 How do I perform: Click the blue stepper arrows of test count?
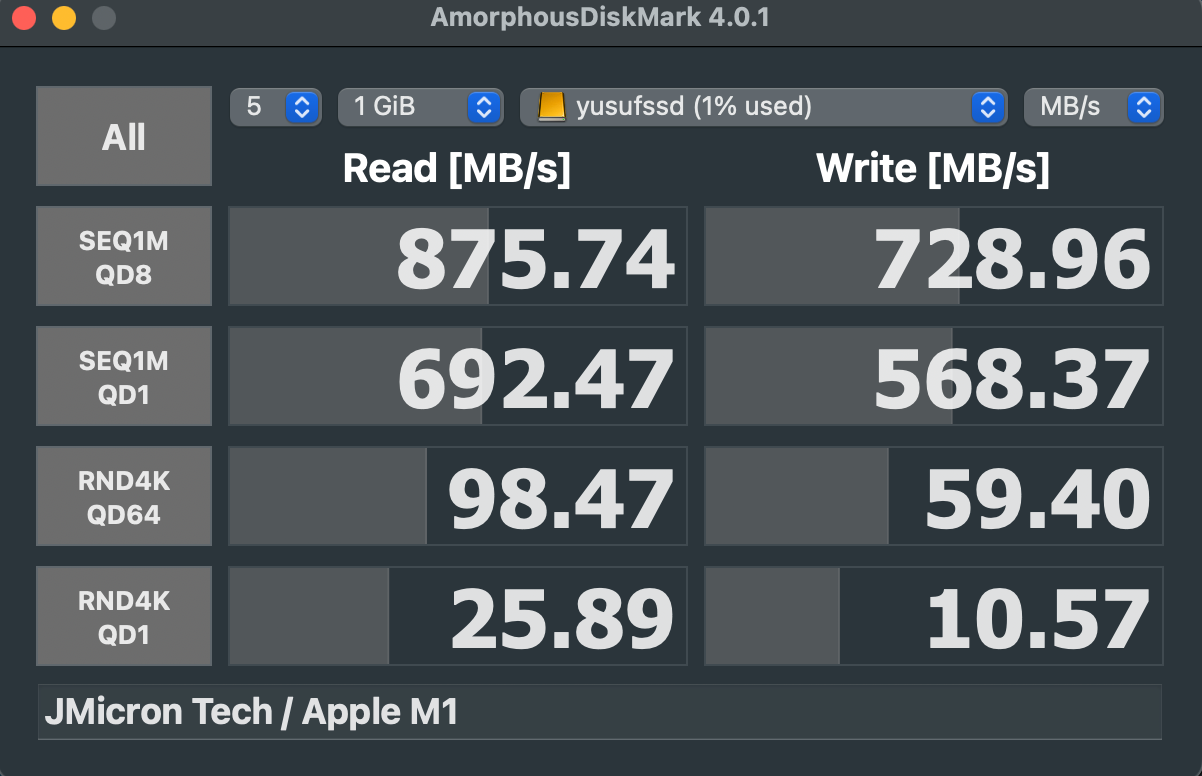(x=303, y=106)
